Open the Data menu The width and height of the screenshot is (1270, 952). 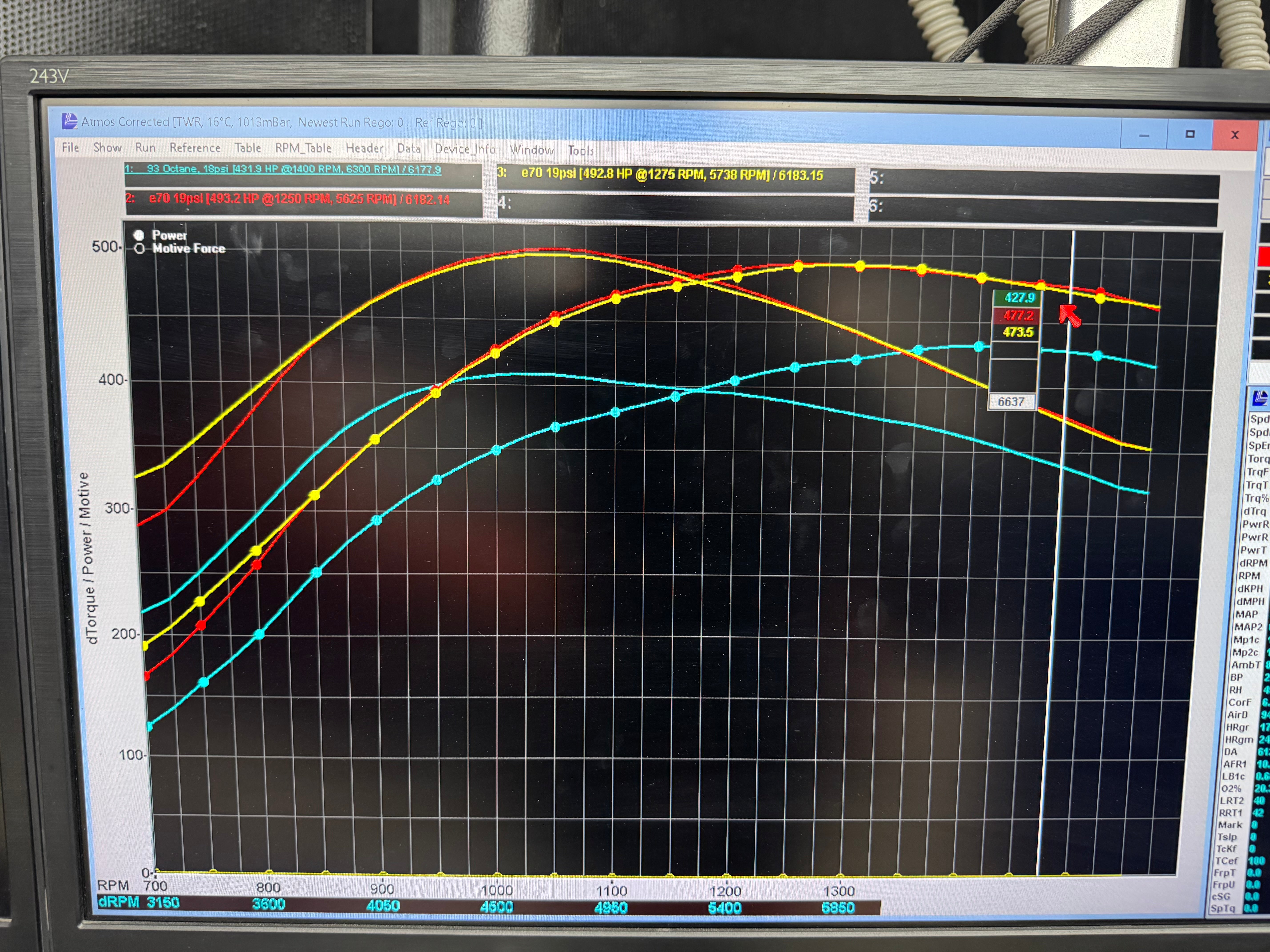[409, 149]
